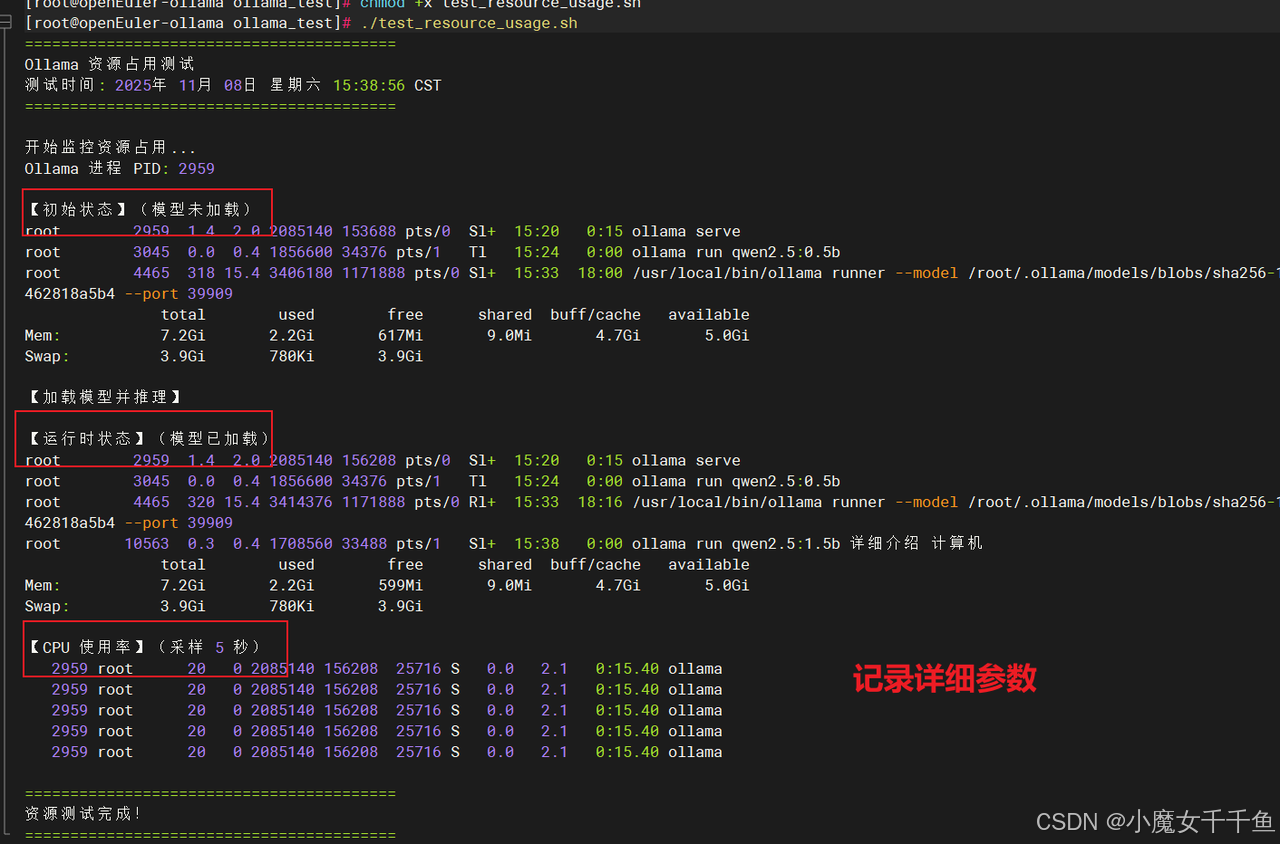Click the heading '【运行时状态】(模型已加载)'
The image size is (1280, 844).
148,439
